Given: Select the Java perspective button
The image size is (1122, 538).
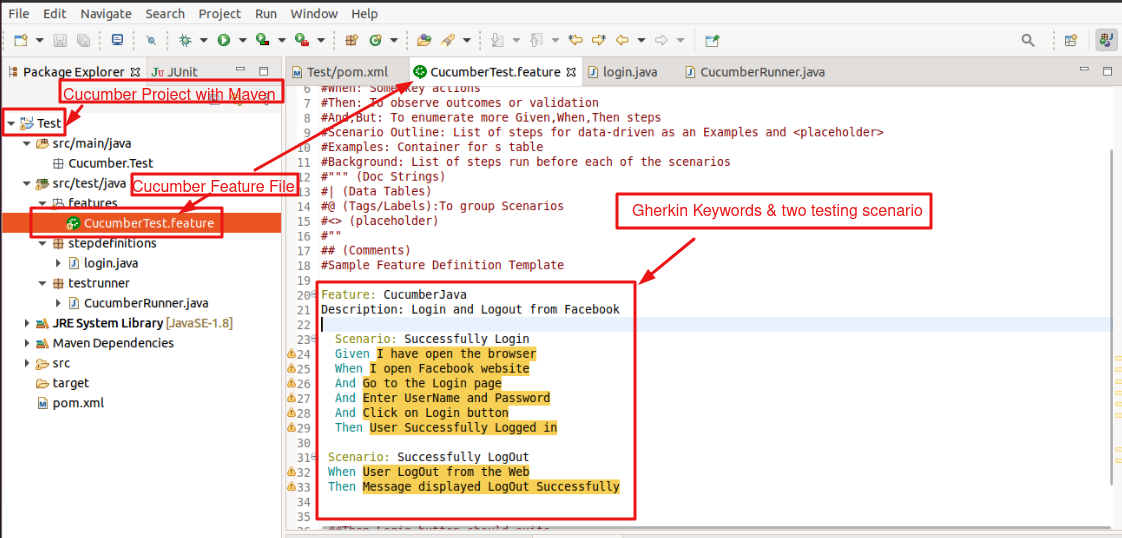Looking at the screenshot, I should point(1104,41).
